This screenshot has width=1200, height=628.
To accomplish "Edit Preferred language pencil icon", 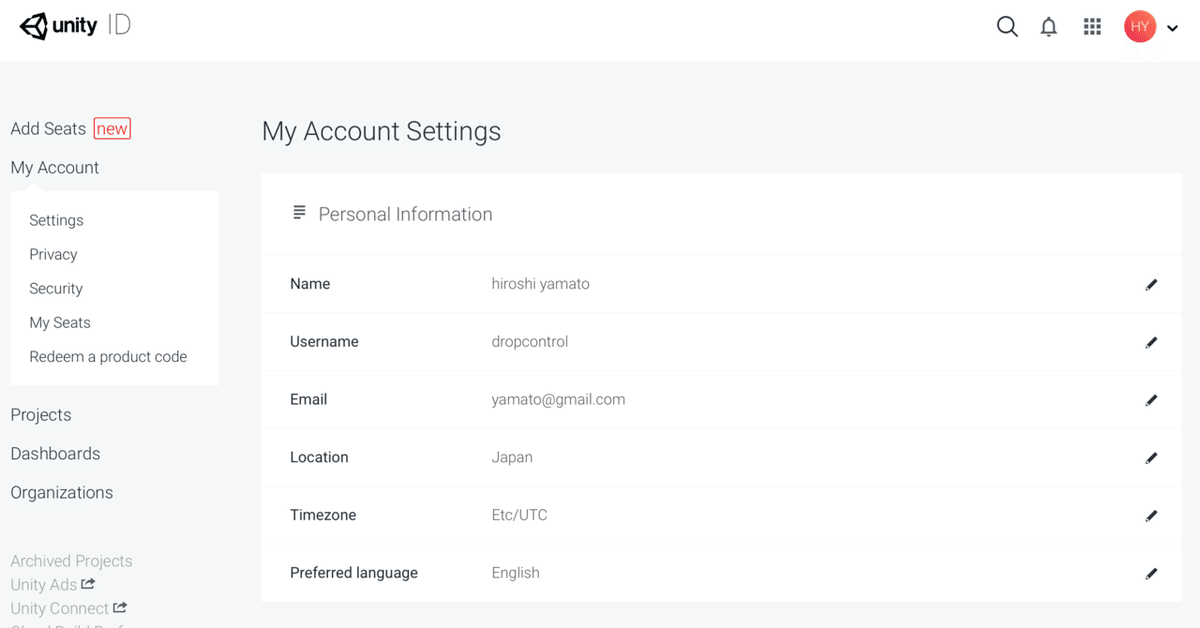I will [1151, 574].
